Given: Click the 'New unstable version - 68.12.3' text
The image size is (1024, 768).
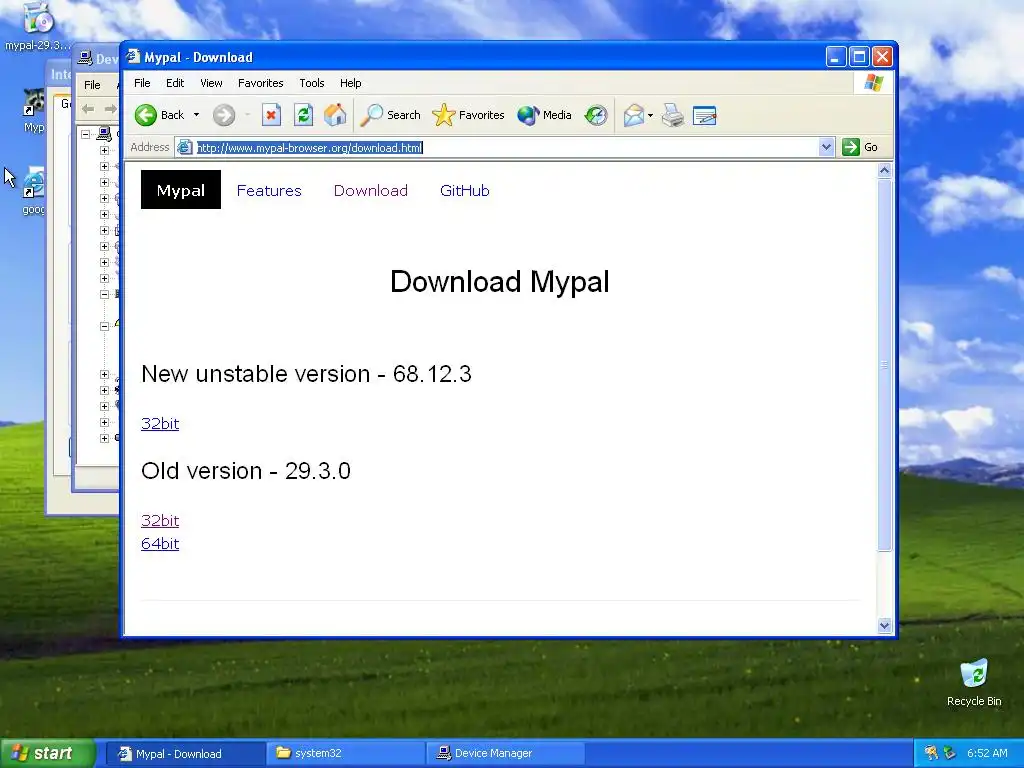Looking at the screenshot, I should click(x=306, y=374).
